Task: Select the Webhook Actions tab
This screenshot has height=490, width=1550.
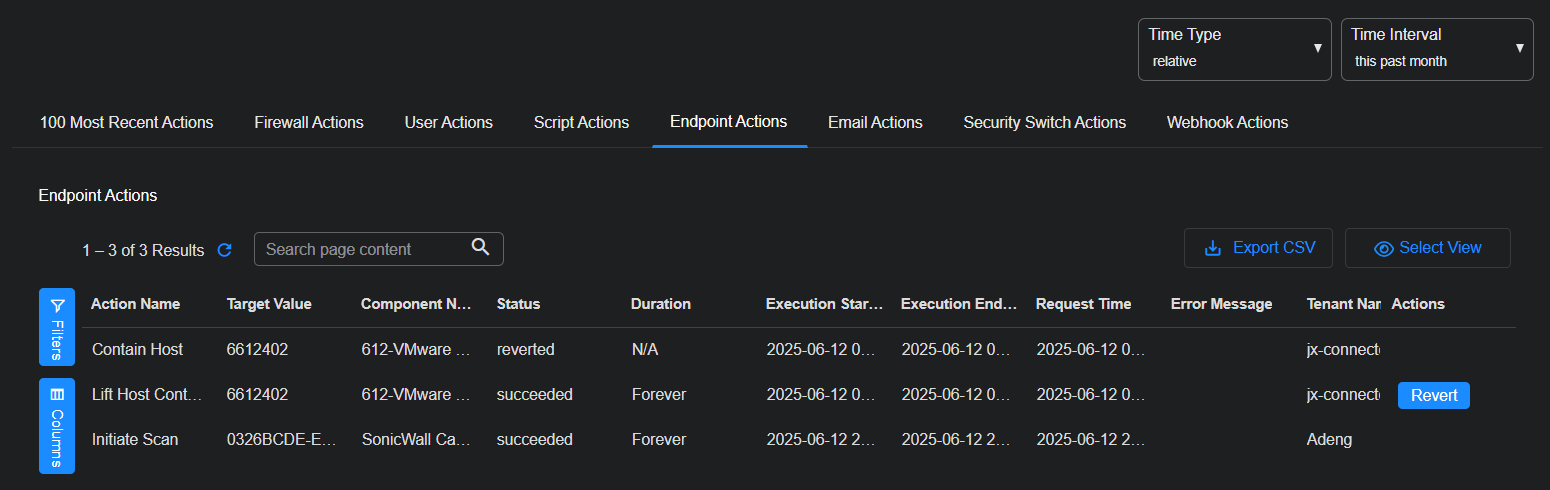Action: (1227, 123)
